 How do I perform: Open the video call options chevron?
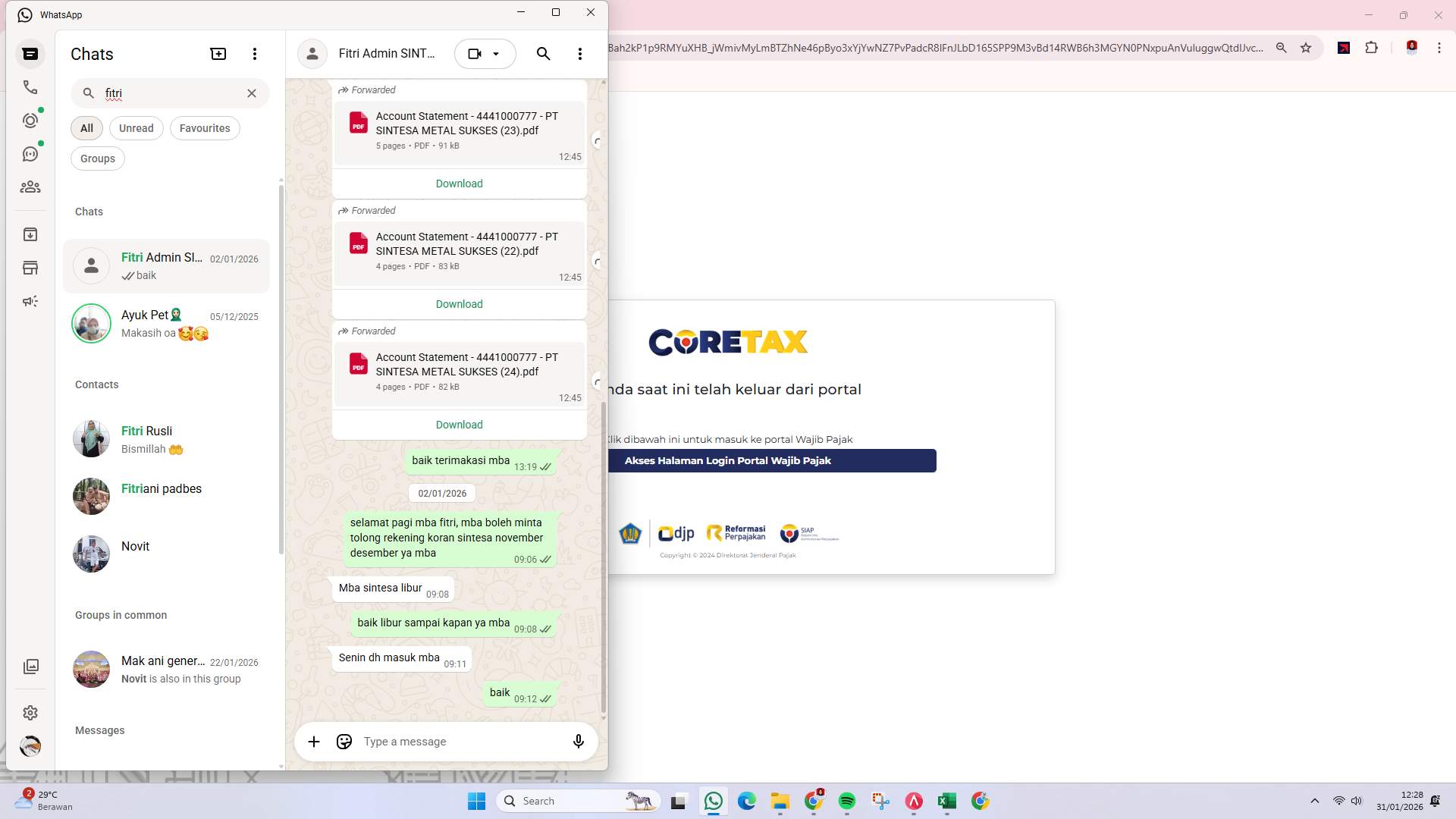click(497, 53)
